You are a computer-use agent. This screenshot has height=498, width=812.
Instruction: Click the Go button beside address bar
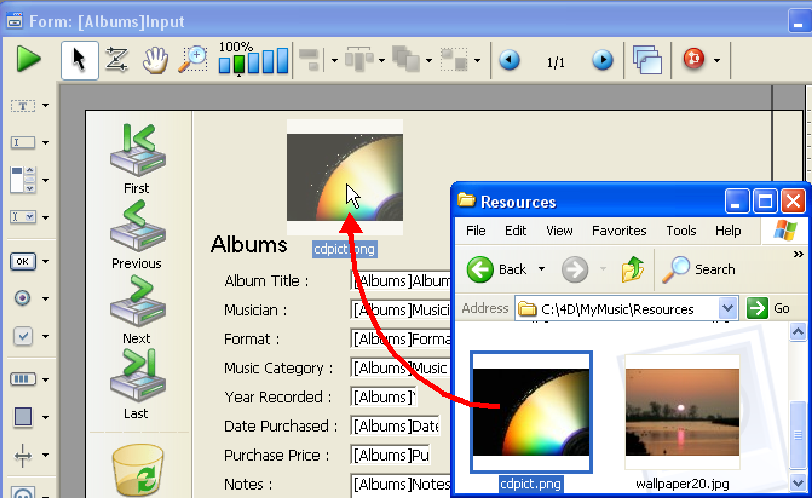(768, 309)
